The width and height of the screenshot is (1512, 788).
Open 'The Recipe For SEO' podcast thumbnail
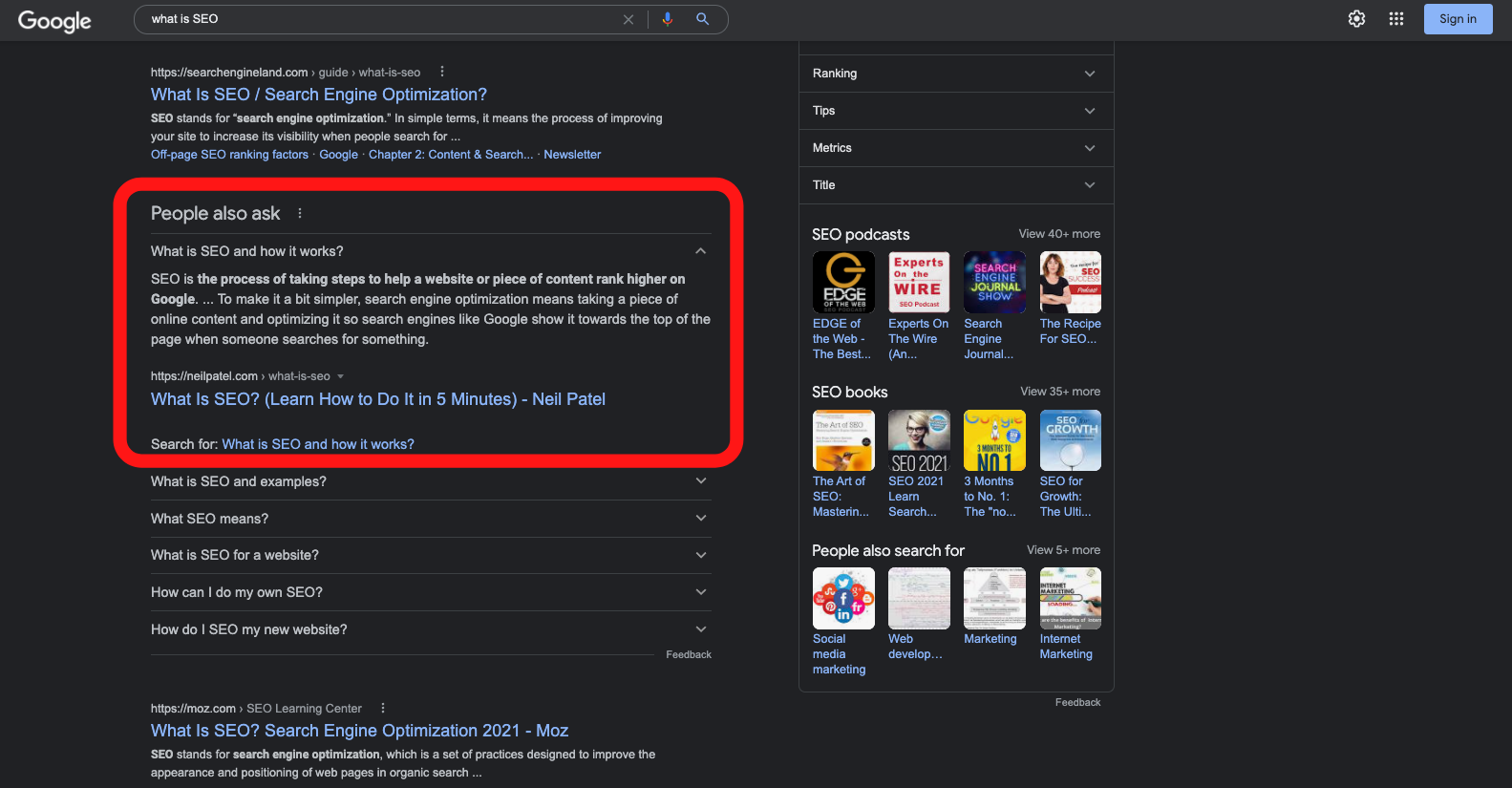tap(1070, 282)
